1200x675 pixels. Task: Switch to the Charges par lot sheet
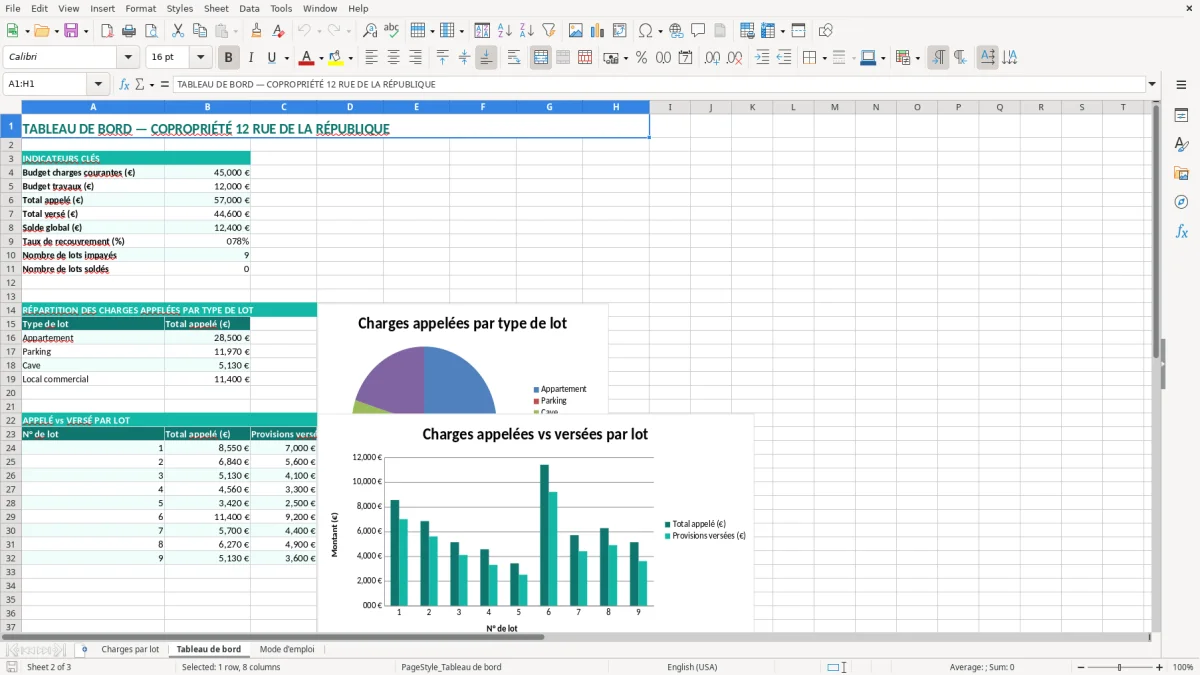[130, 650]
